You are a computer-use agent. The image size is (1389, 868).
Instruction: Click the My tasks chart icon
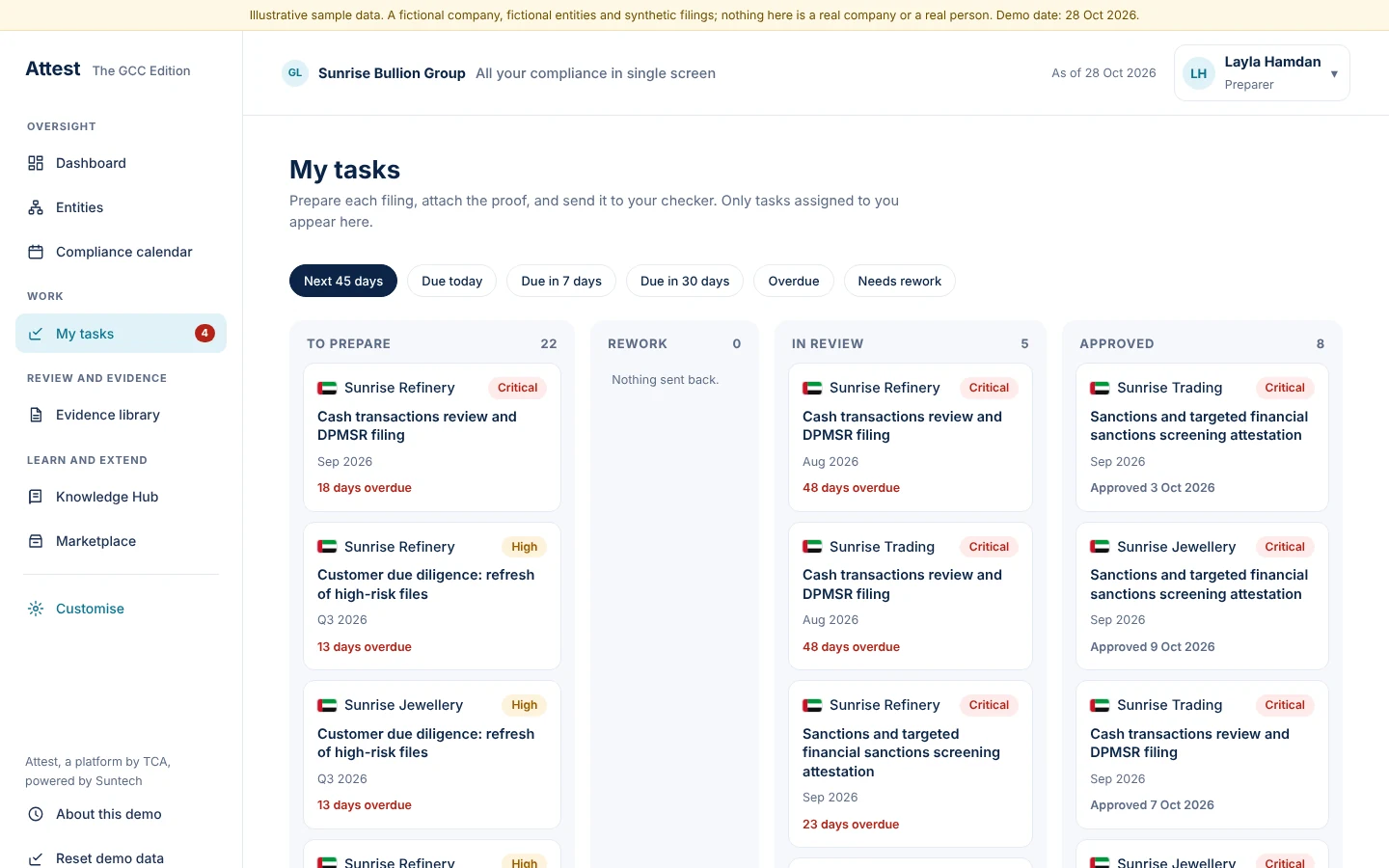point(36,334)
